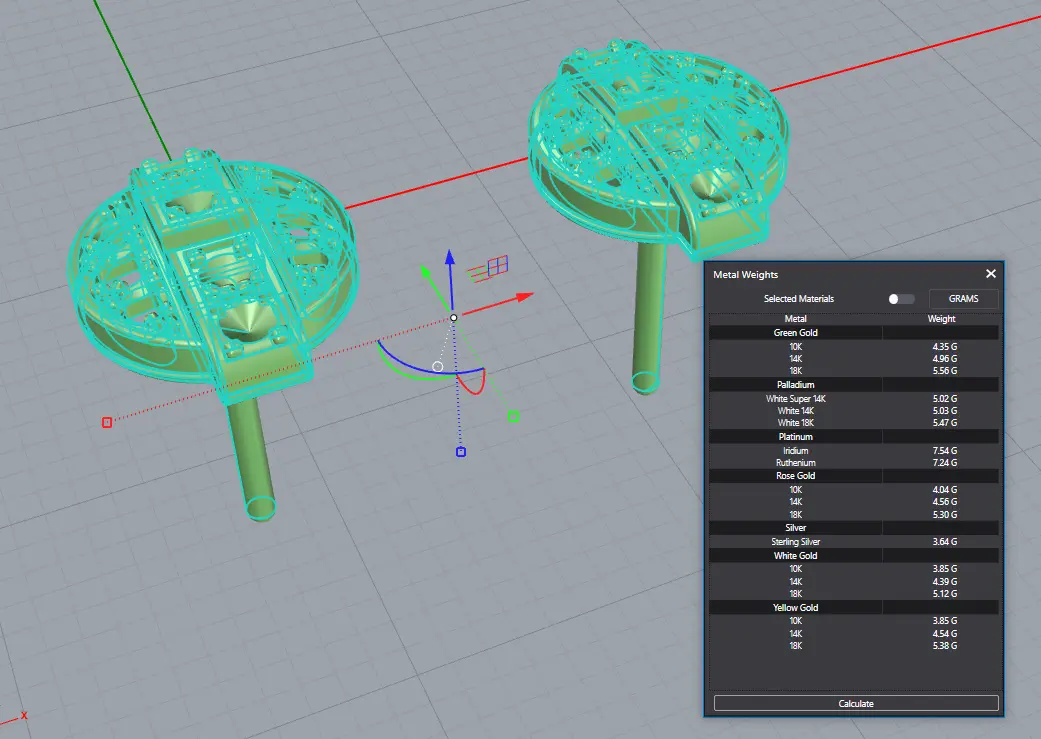Click the red scale handle square
Viewport: 1041px width, 739px height.
pyautogui.click(x=107, y=422)
